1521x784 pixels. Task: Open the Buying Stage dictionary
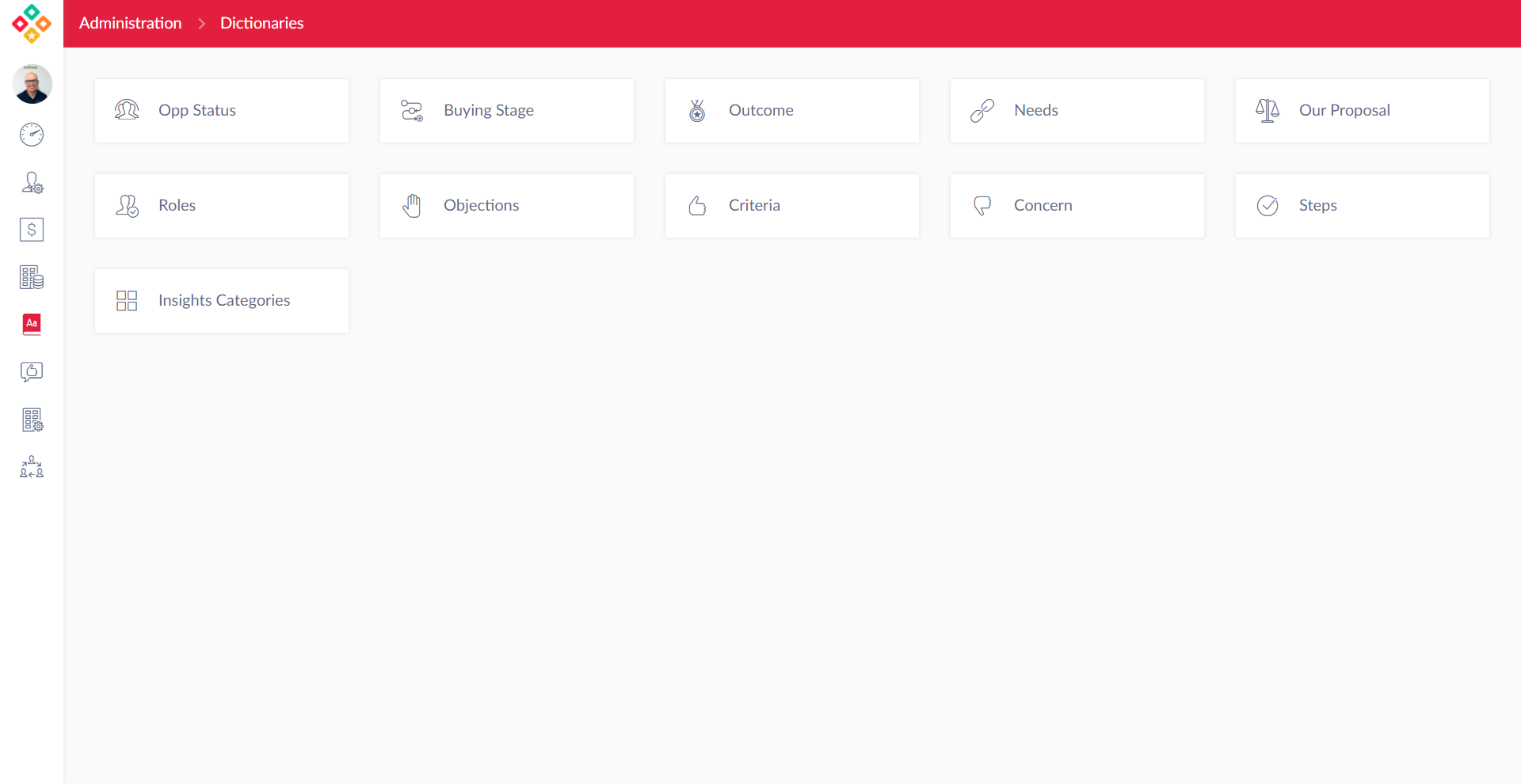pyautogui.click(x=507, y=111)
